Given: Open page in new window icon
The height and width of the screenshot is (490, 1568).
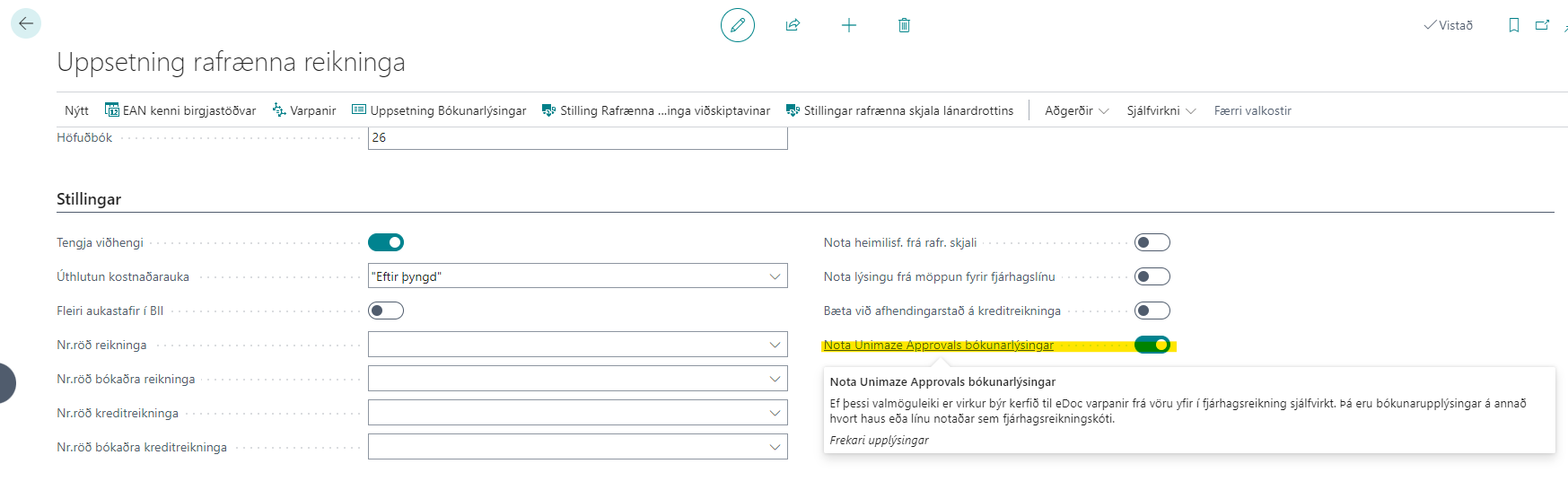Looking at the screenshot, I should click(1542, 25).
